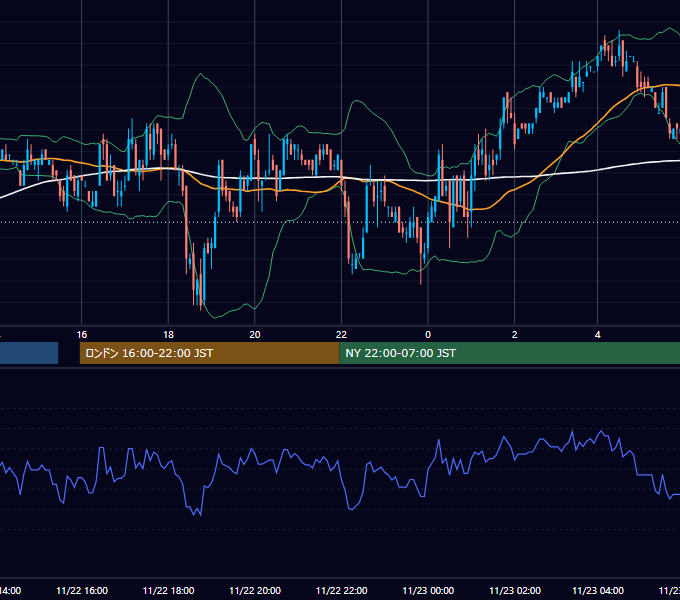Screen dimensions: 680x600
Task: Click the 4 hour axis label
Action: point(598,335)
